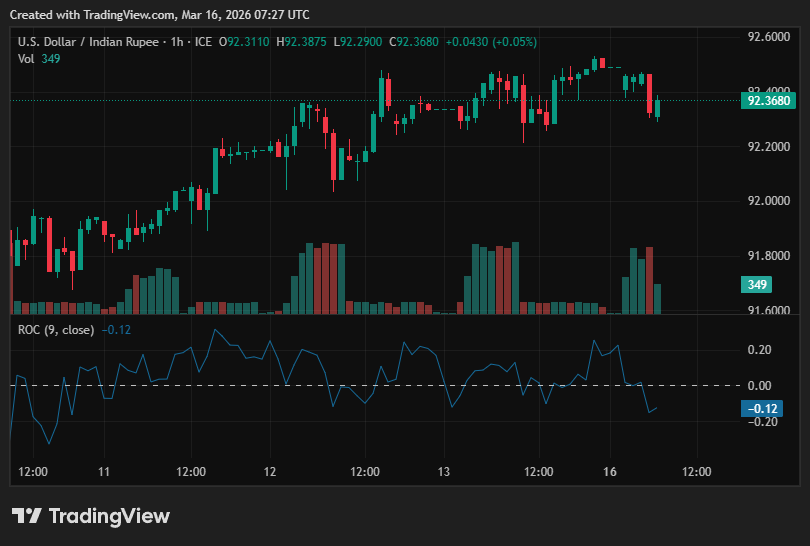
Task: Select the ROC (9, close) indicator label
Action: [x=56, y=330]
